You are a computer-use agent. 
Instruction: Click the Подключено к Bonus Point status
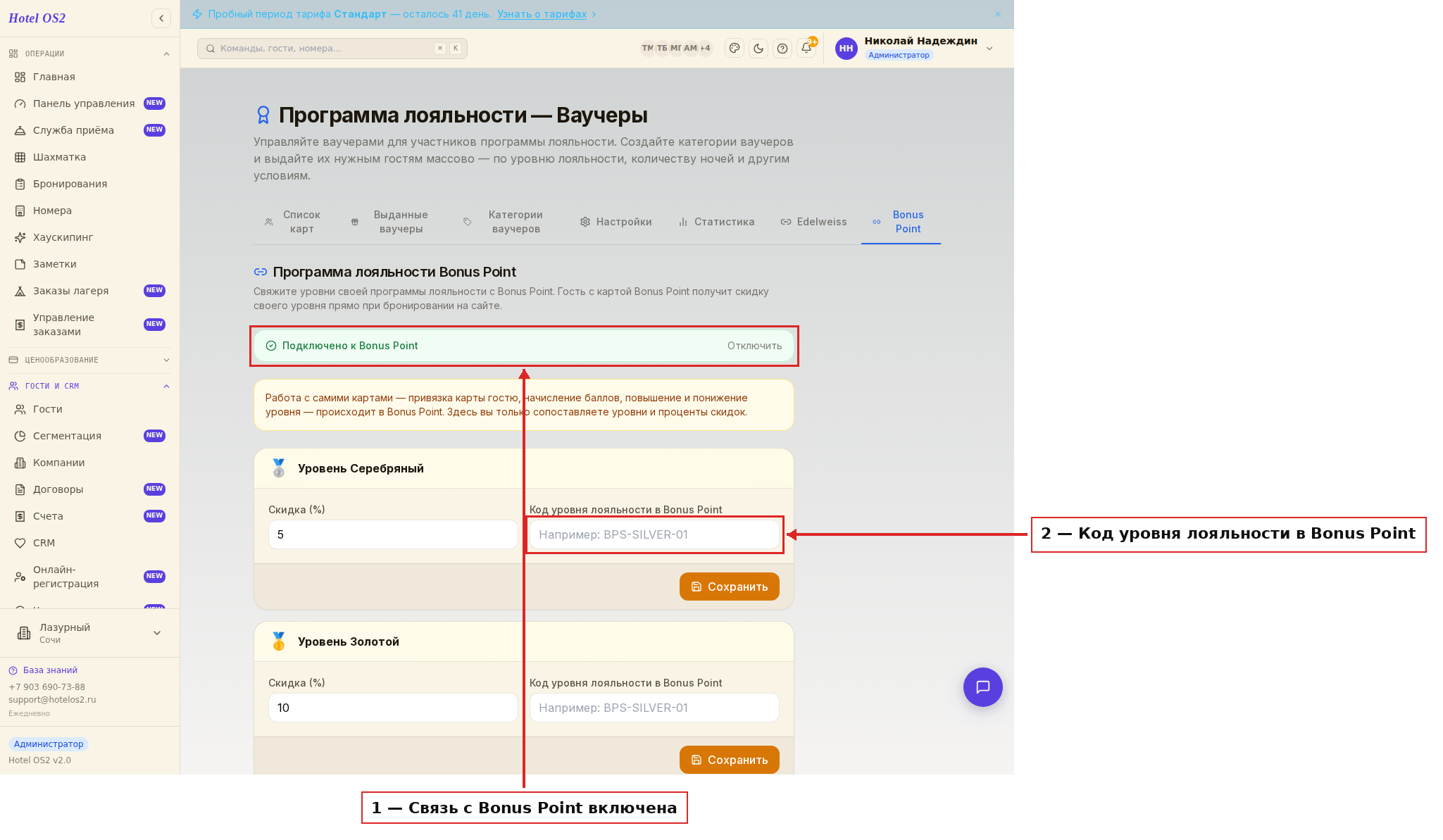[x=350, y=346]
